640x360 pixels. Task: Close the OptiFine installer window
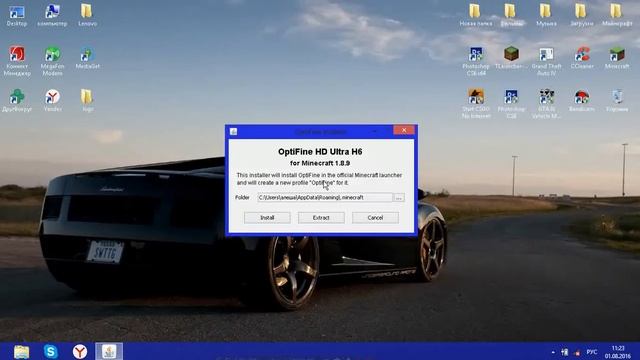click(404, 130)
